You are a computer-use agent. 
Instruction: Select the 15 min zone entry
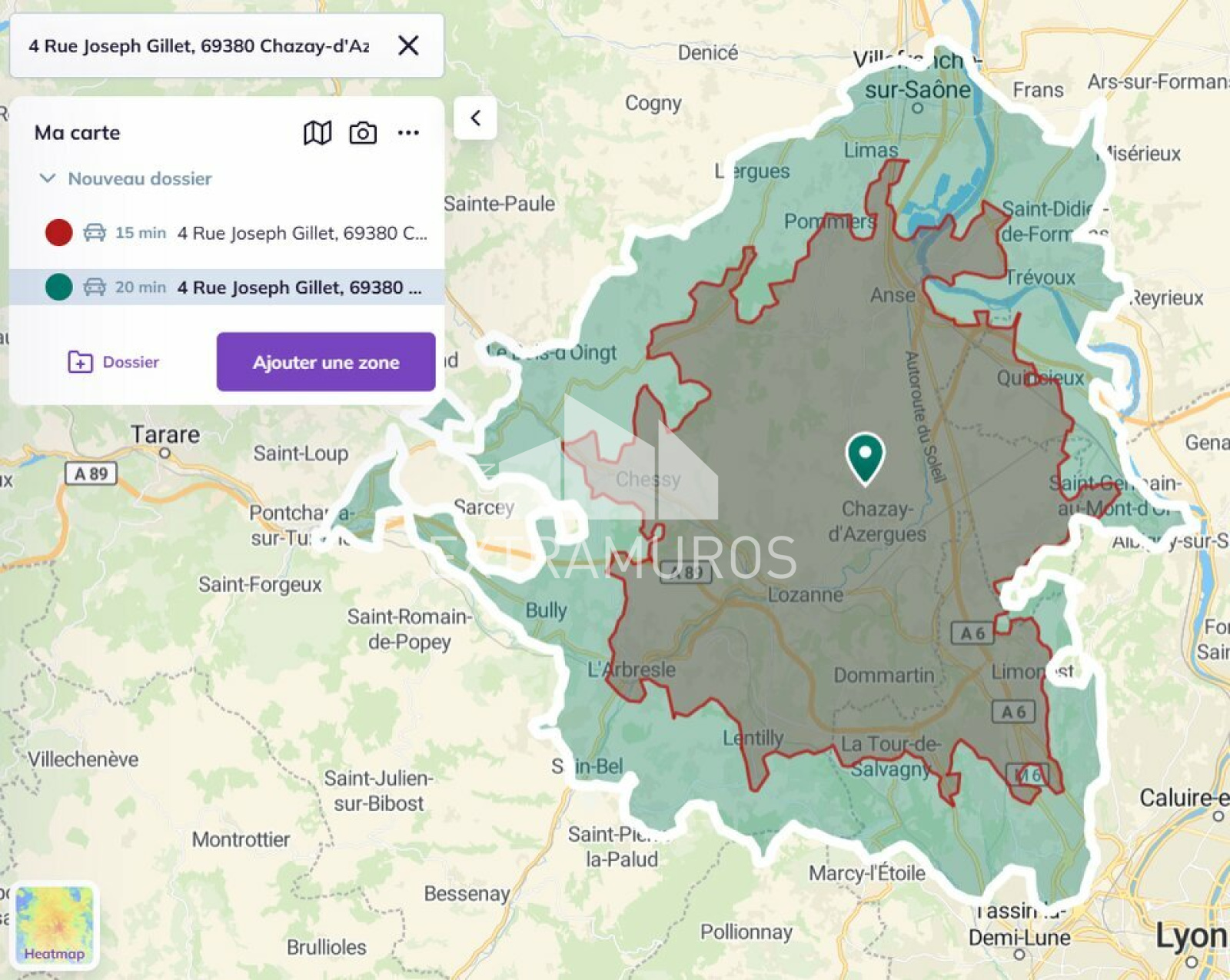(301, 233)
